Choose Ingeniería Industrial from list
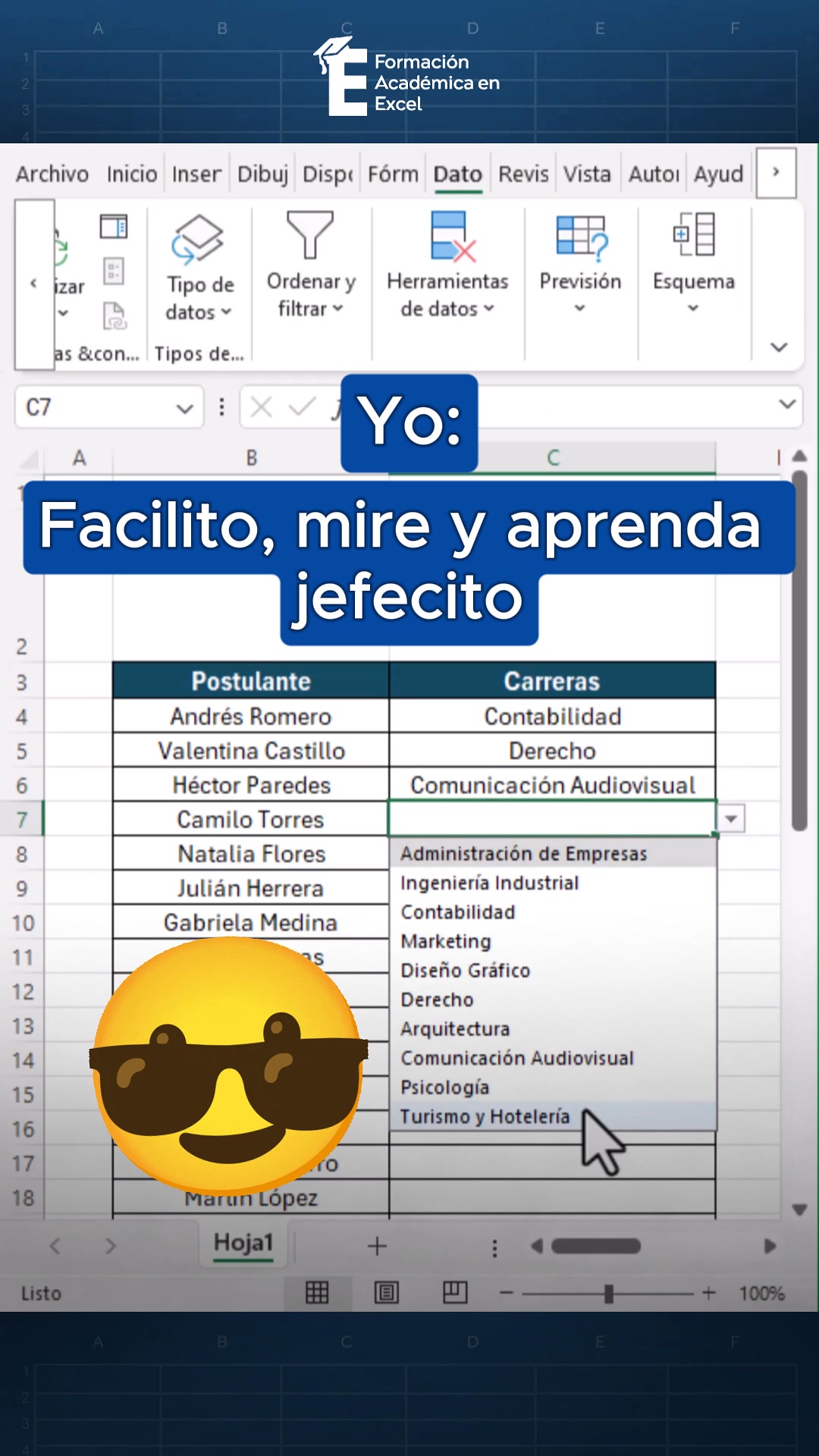Screen dimensions: 819x1456 [x=553, y=883]
